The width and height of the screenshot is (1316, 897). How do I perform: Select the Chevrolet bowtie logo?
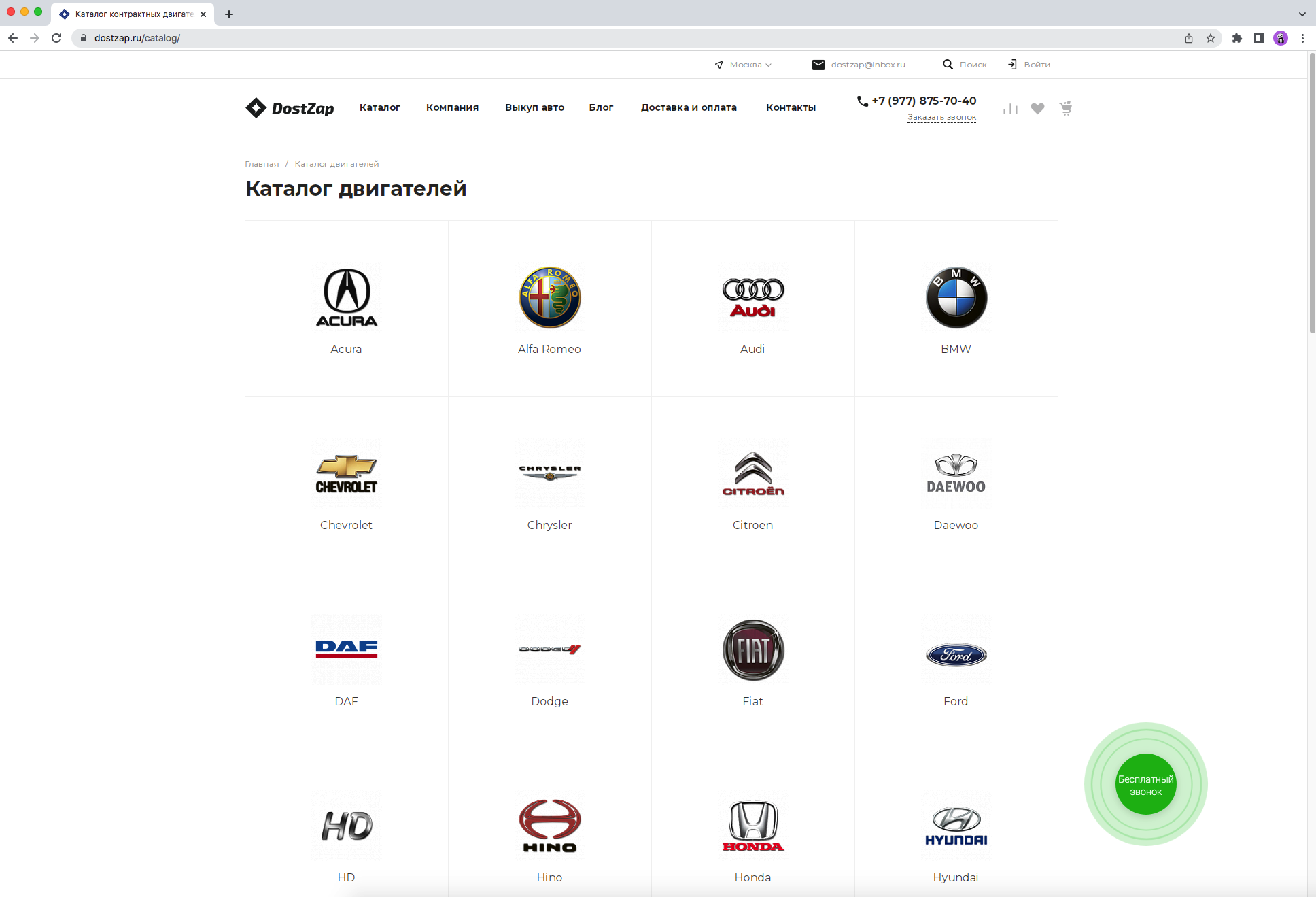coord(346,473)
